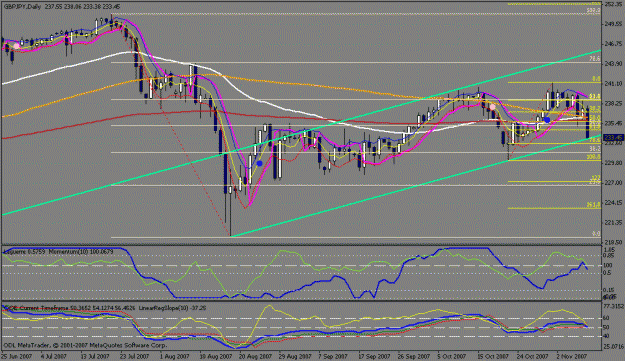This screenshot has height=361, width=625.
Task: Click the 25.0716 value on lower indicator axis
Action: pos(614,346)
